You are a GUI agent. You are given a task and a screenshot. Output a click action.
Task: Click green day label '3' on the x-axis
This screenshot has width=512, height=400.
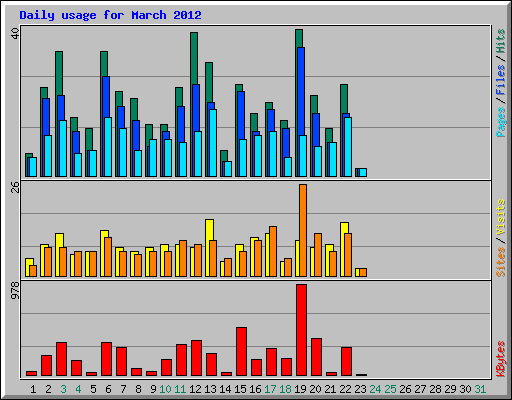pos(63,389)
